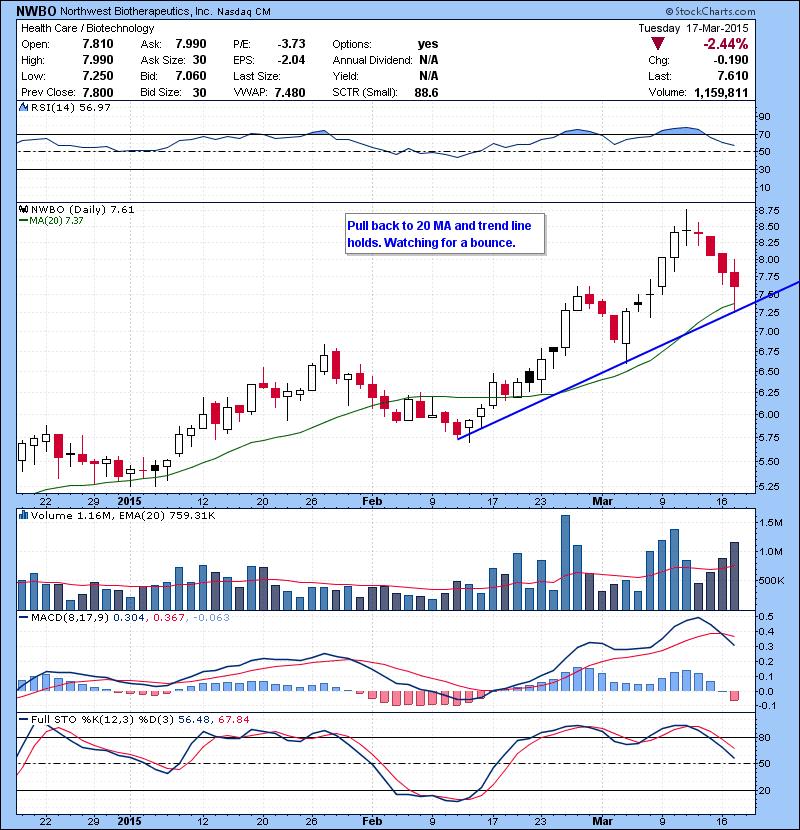
Task: Click the Health Care / Biotechnology sector text
Action: click(87, 28)
